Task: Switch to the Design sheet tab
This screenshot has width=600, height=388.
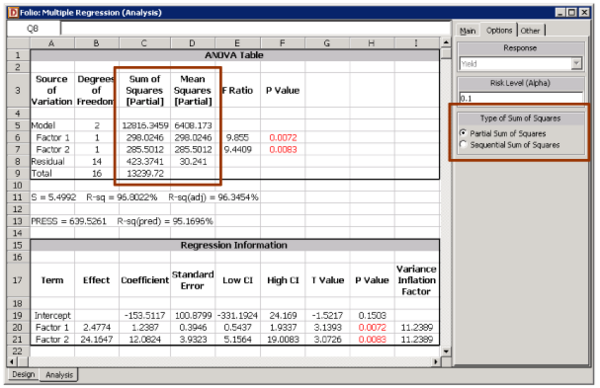Action: coord(23,374)
